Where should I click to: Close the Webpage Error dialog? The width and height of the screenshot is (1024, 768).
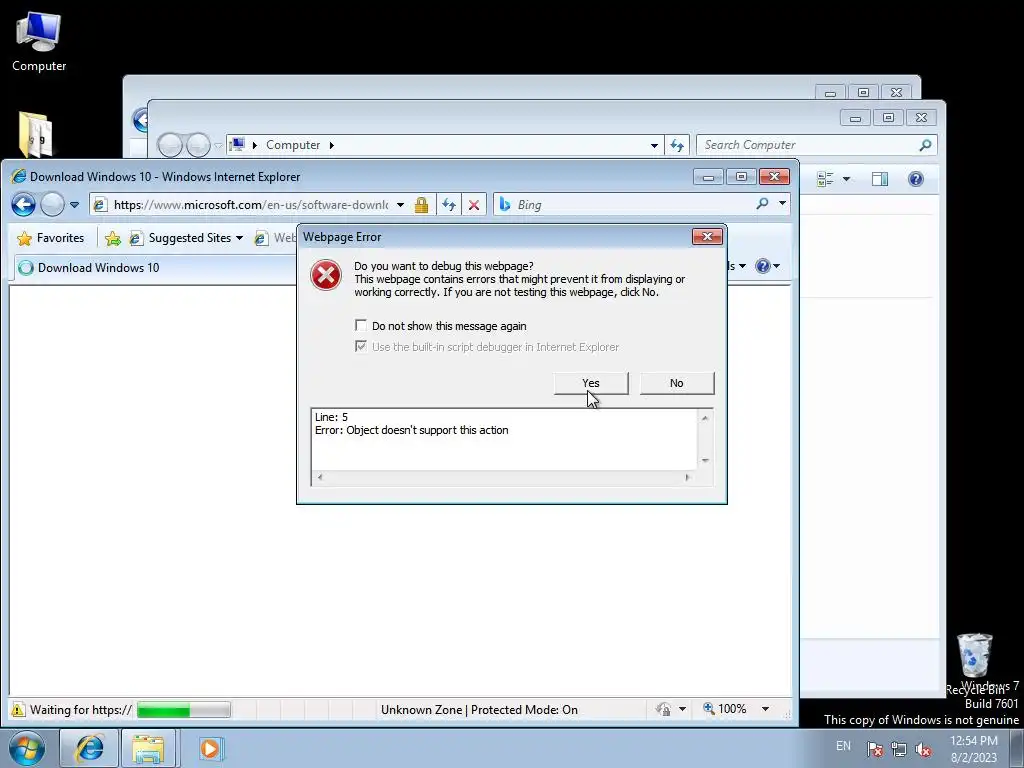coord(707,236)
